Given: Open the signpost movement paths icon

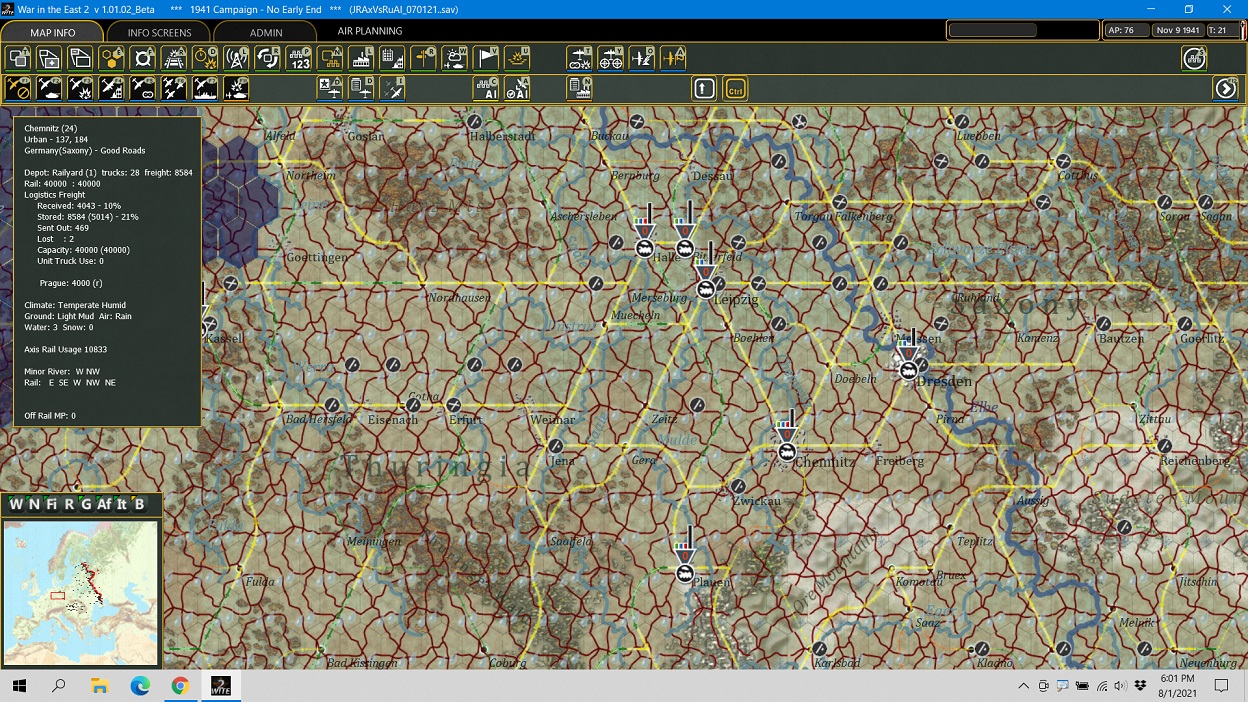Looking at the screenshot, I should (424, 57).
